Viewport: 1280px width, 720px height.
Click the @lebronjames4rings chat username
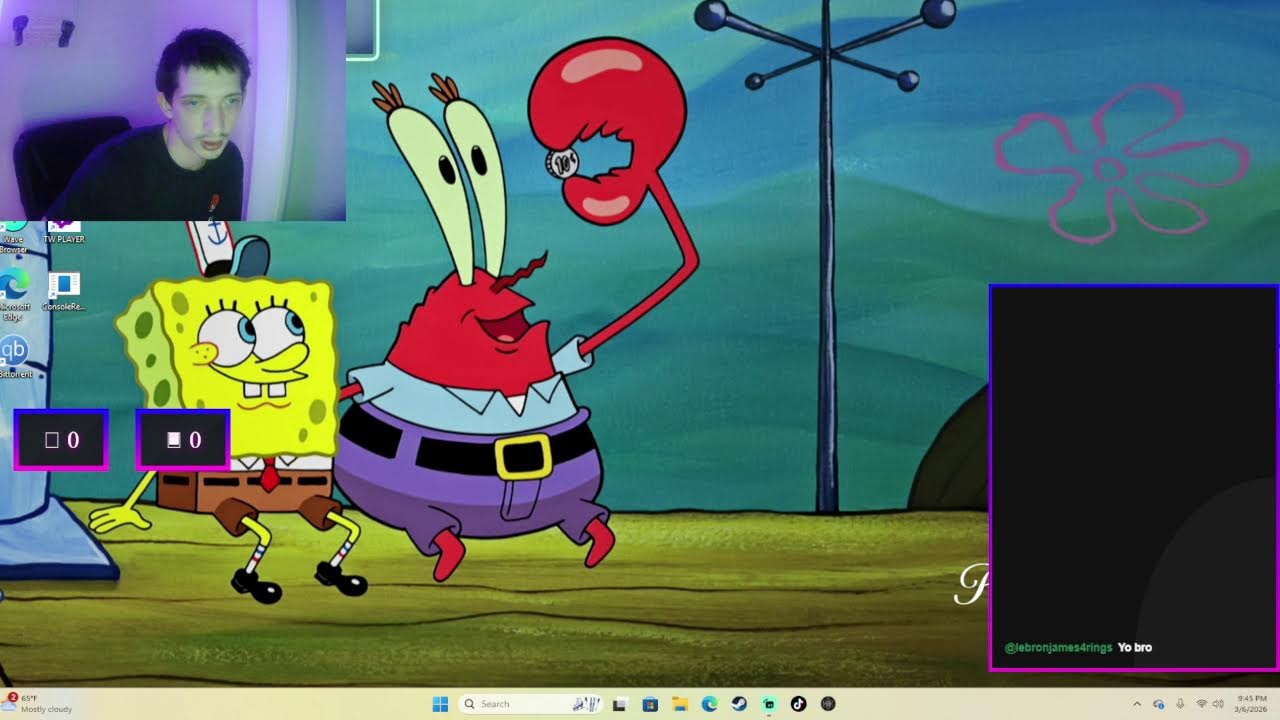(1058, 648)
